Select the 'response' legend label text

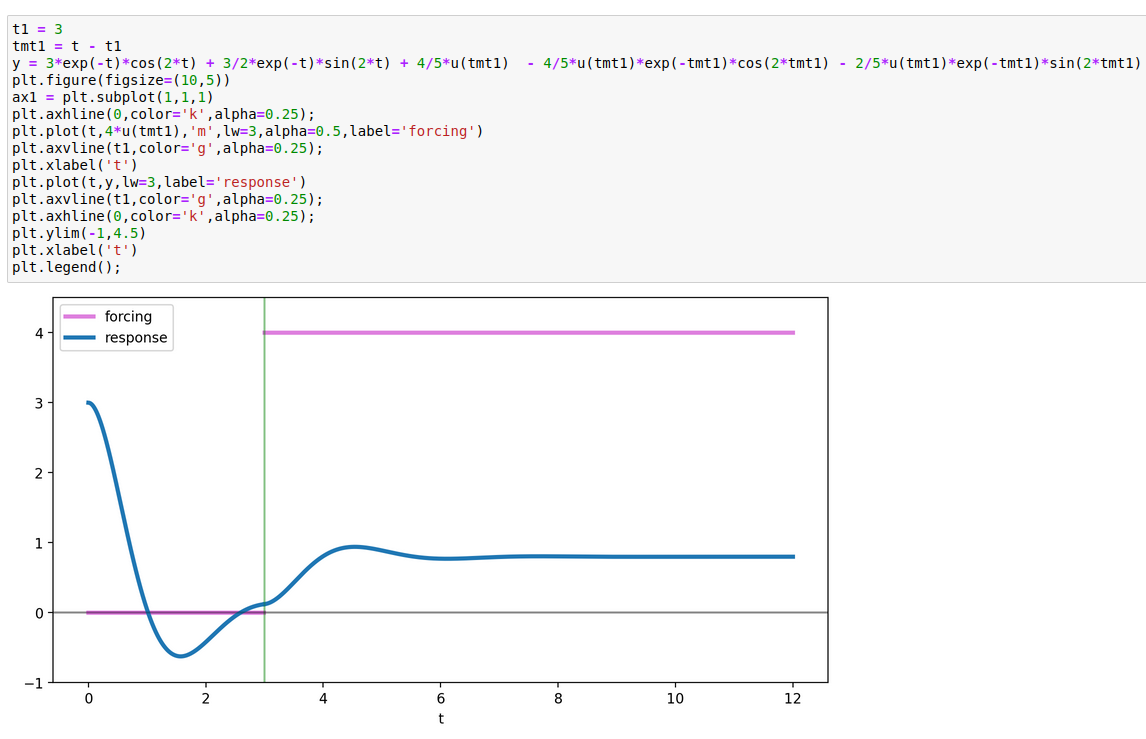click(136, 338)
